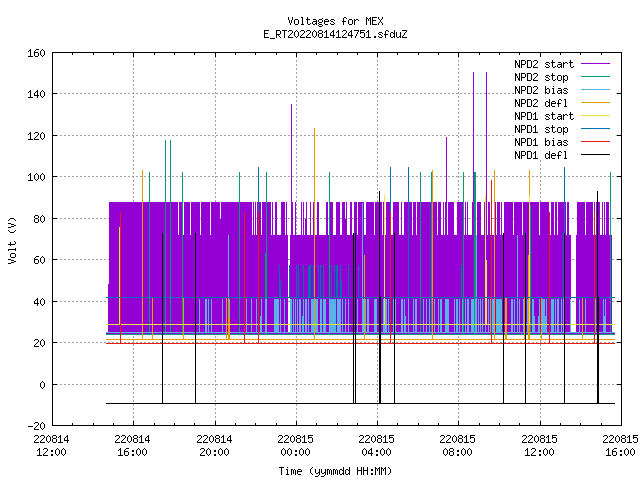Click the 220815 00:00 x-axis tick label

coord(296,446)
